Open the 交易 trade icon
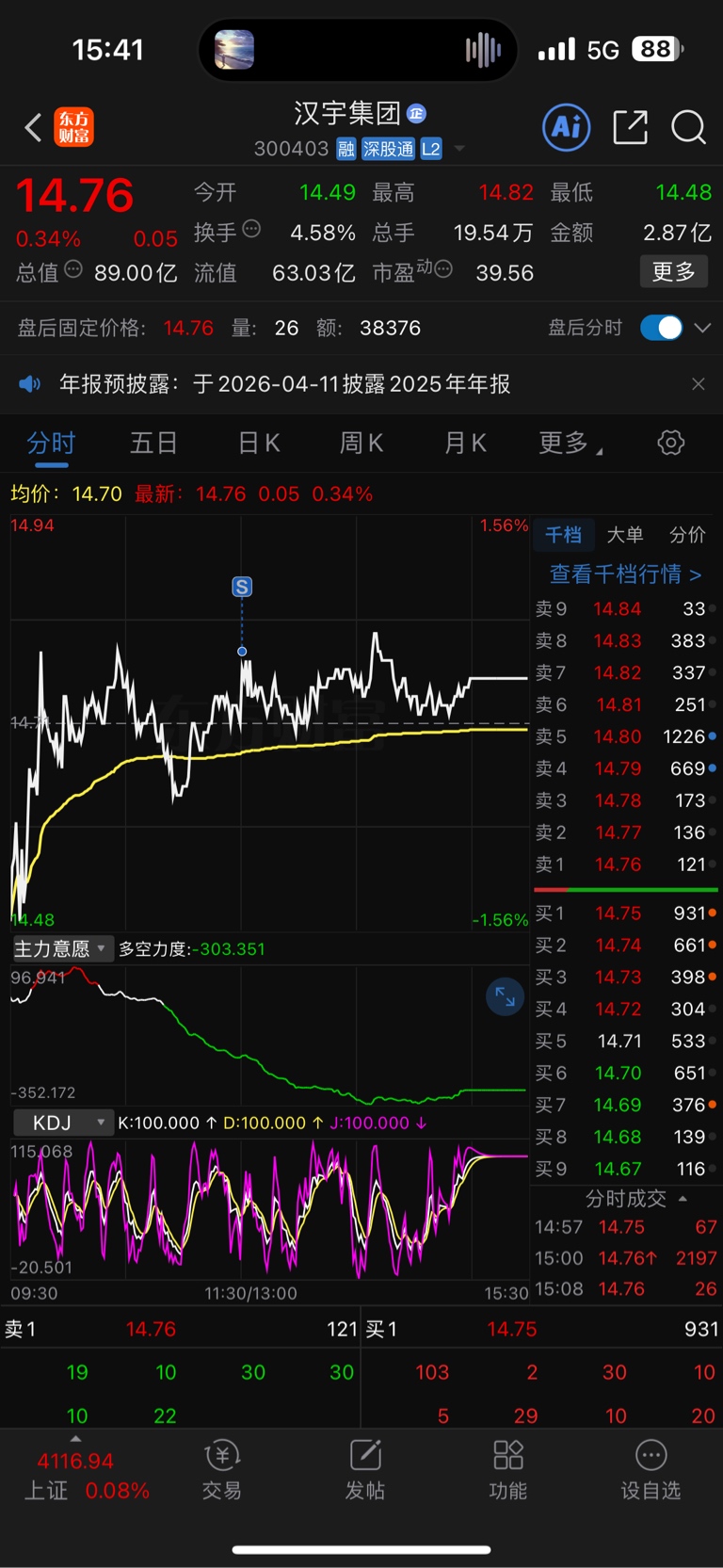This screenshot has width=723, height=1568. click(x=222, y=1469)
